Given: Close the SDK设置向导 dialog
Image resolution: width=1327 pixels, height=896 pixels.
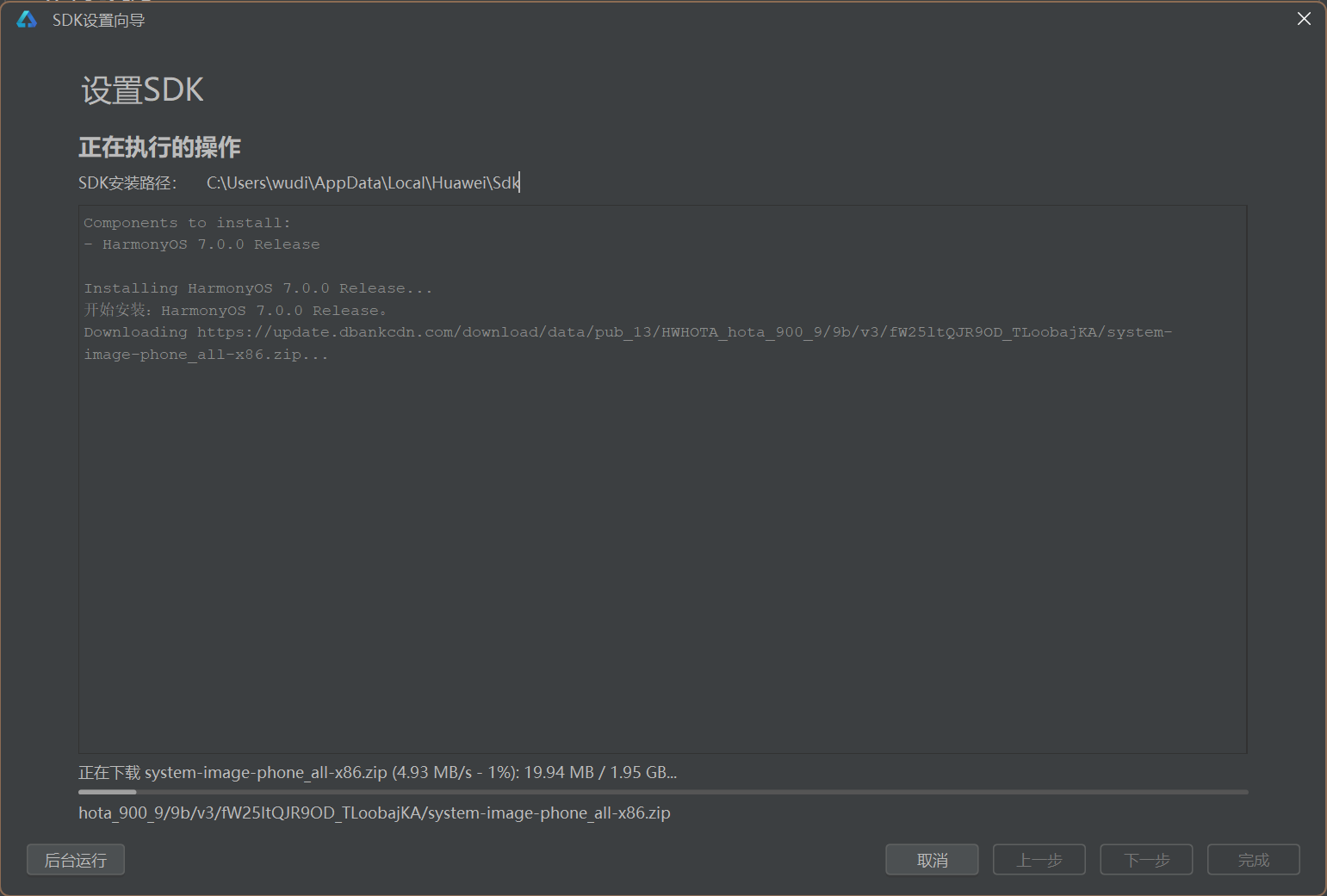Looking at the screenshot, I should pos(1304,19).
